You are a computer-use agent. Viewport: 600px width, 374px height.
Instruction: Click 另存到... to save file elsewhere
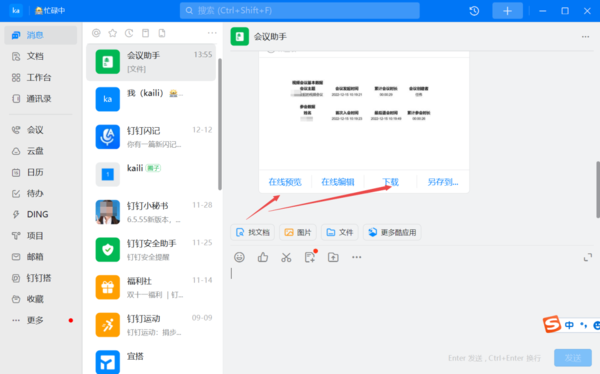click(x=443, y=182)
